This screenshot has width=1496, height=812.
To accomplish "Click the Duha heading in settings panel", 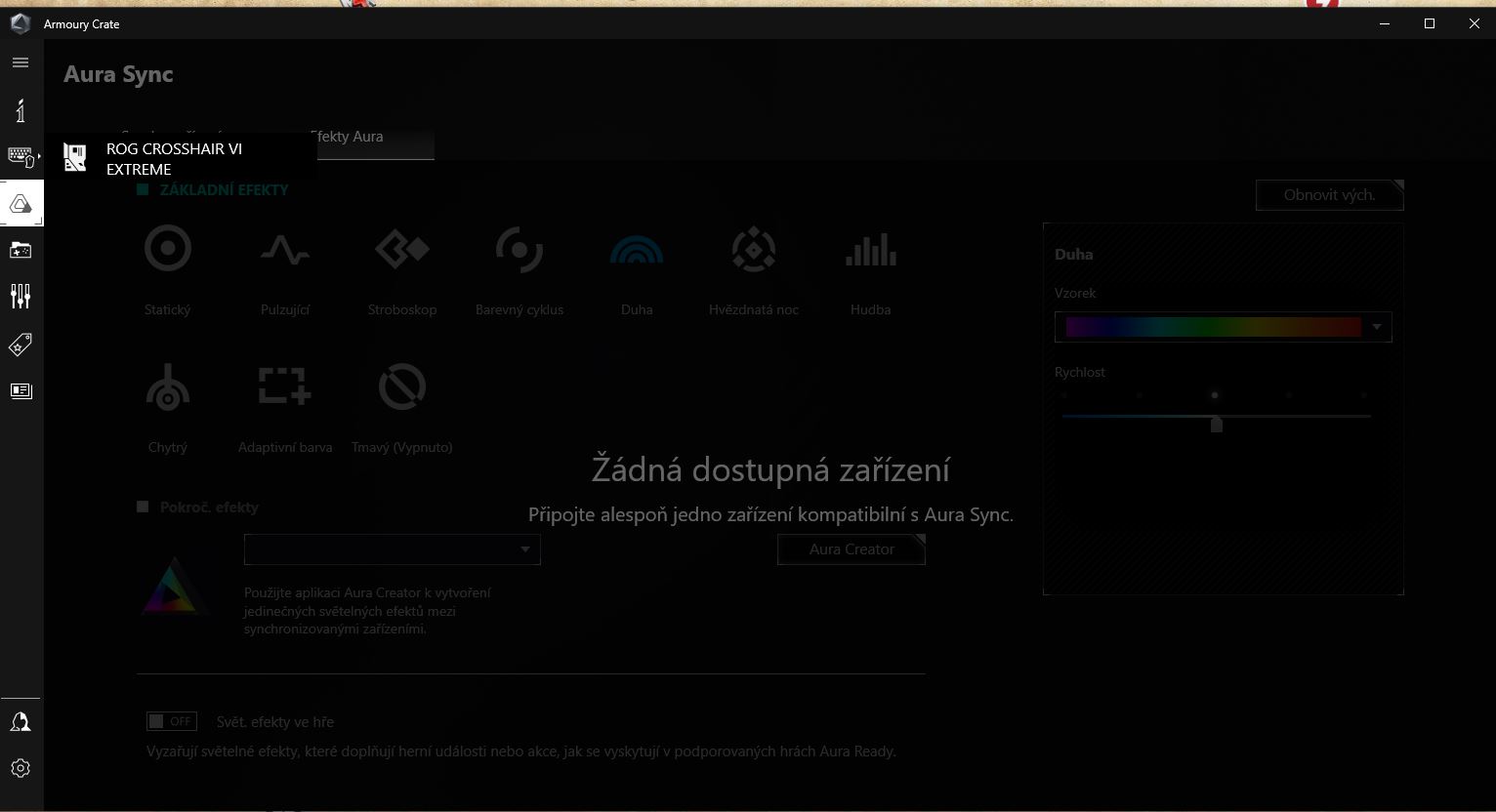I will point(1073,255).
